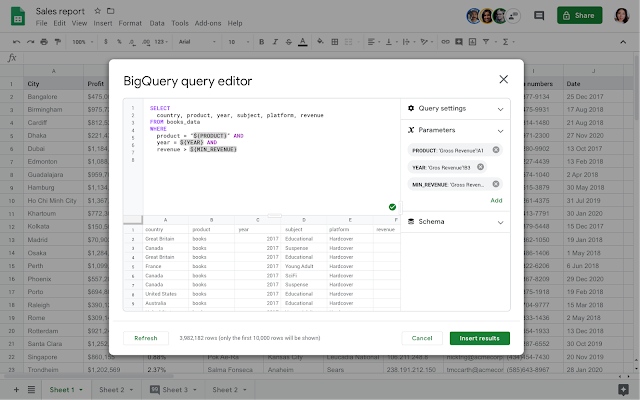The width and height of the screenshot is (640, 400).
Task: Collapse the Parameters section
Action: [500, 130]
